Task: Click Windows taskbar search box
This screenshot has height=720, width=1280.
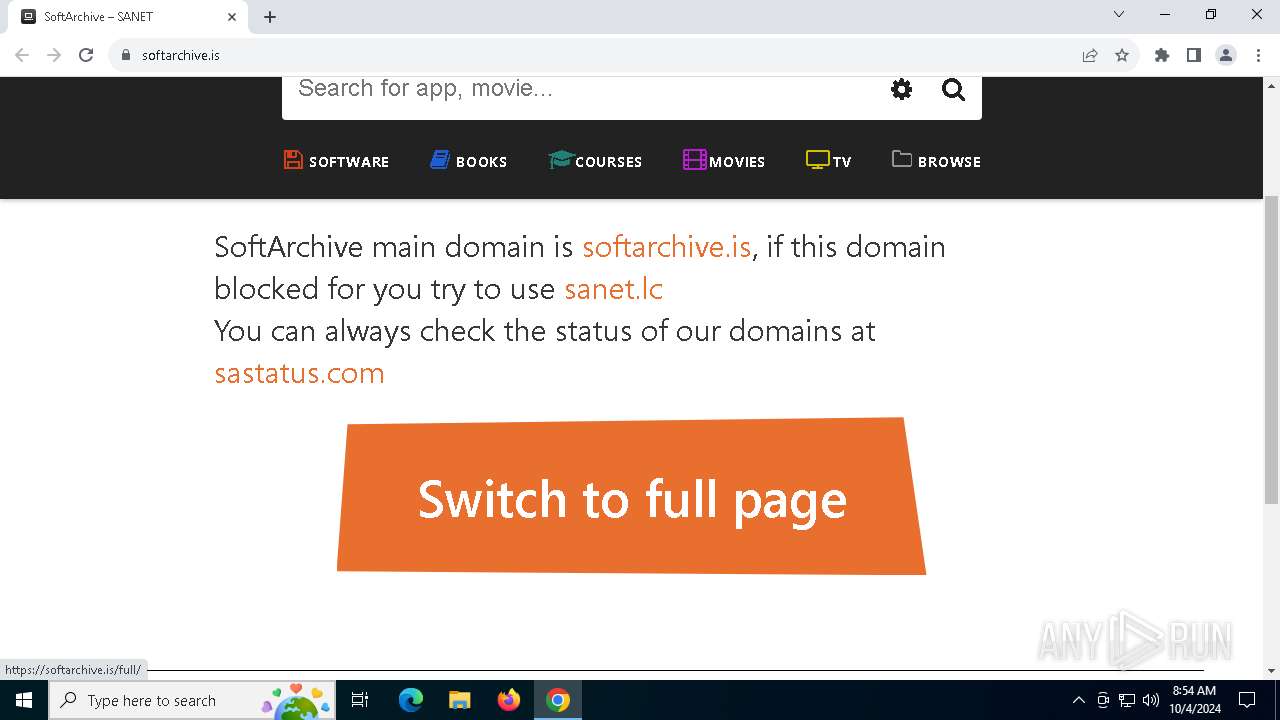Action: [191, 700]
